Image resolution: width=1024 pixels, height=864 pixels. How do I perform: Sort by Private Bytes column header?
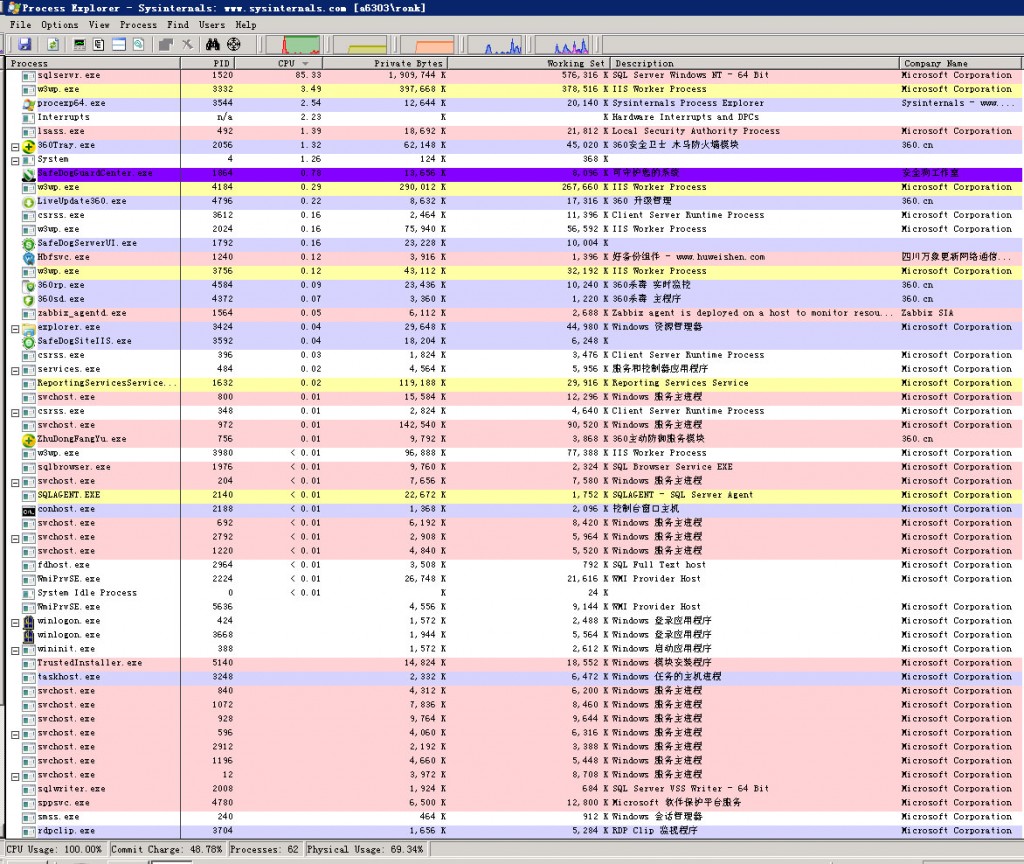408,63
